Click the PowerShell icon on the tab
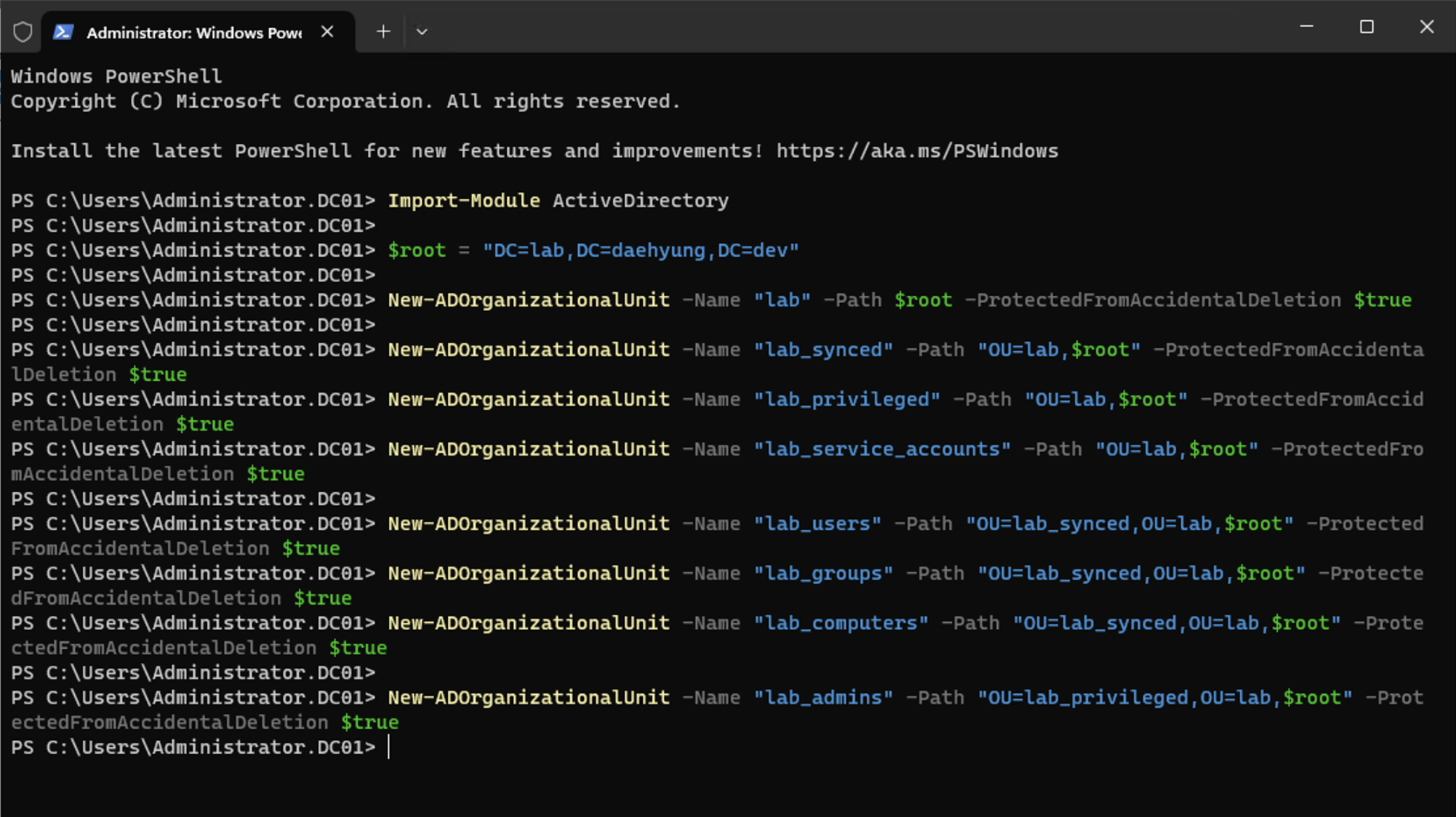This screenshot has width=1456, height=817. 63,32
